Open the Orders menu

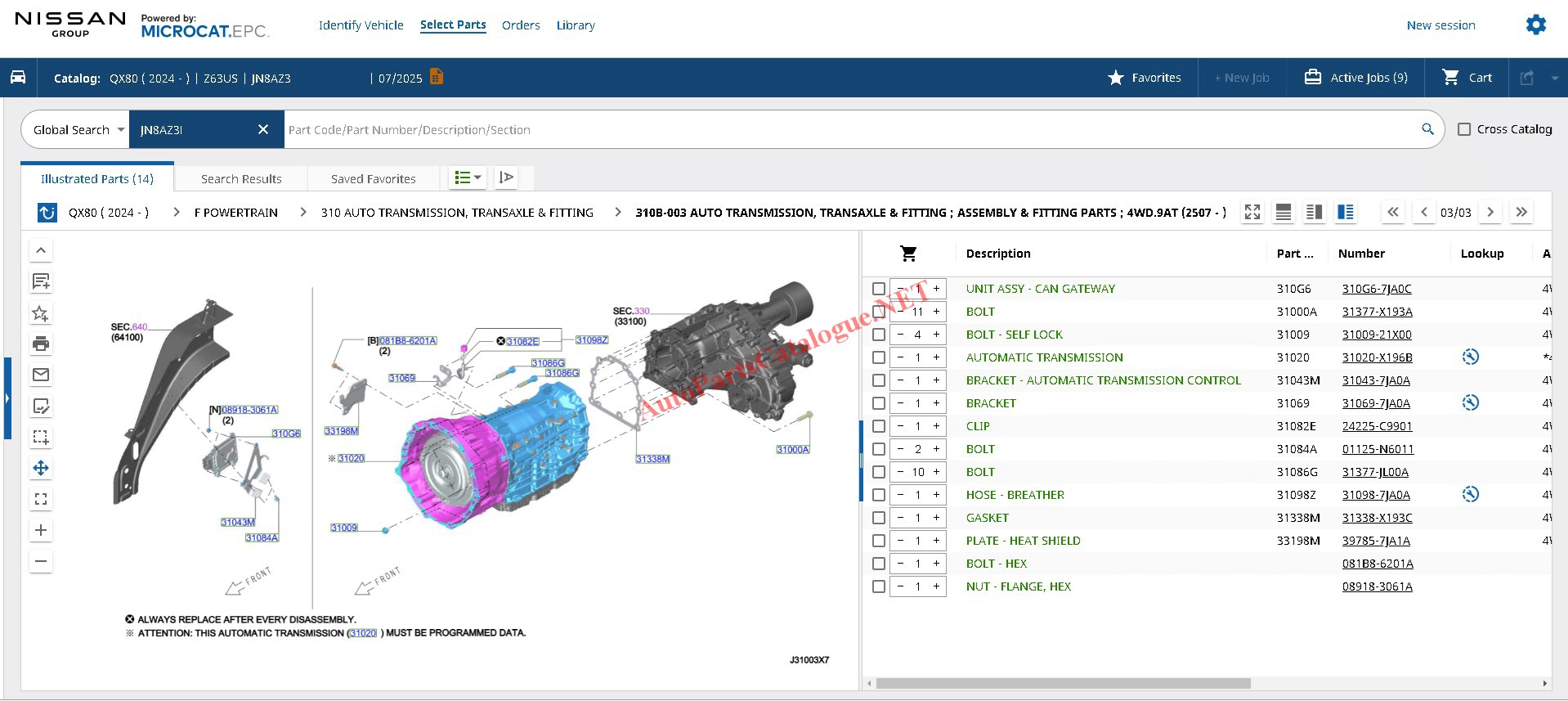pos(521,25)
